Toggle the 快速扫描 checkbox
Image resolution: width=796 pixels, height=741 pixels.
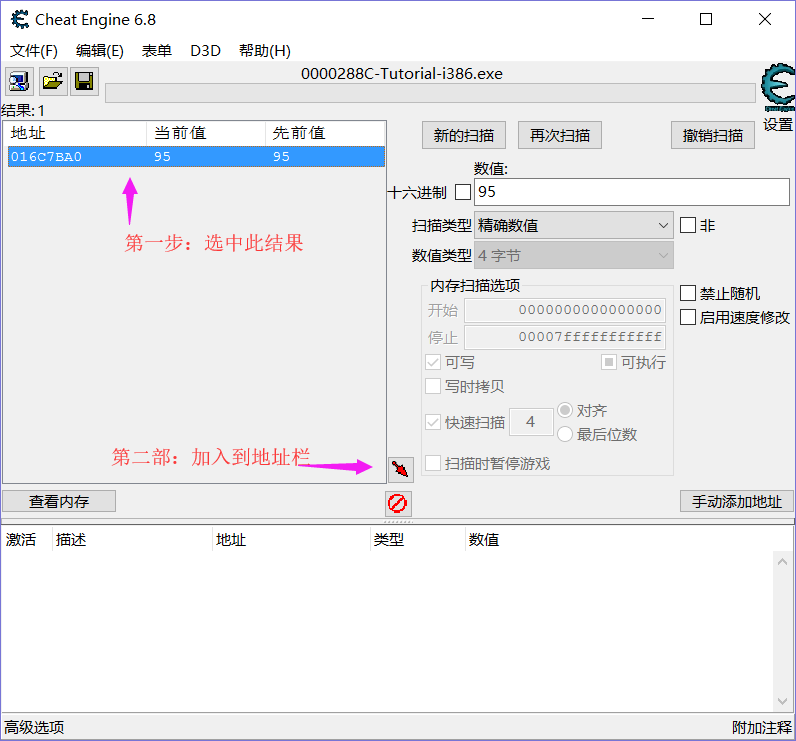pos(433,422)
